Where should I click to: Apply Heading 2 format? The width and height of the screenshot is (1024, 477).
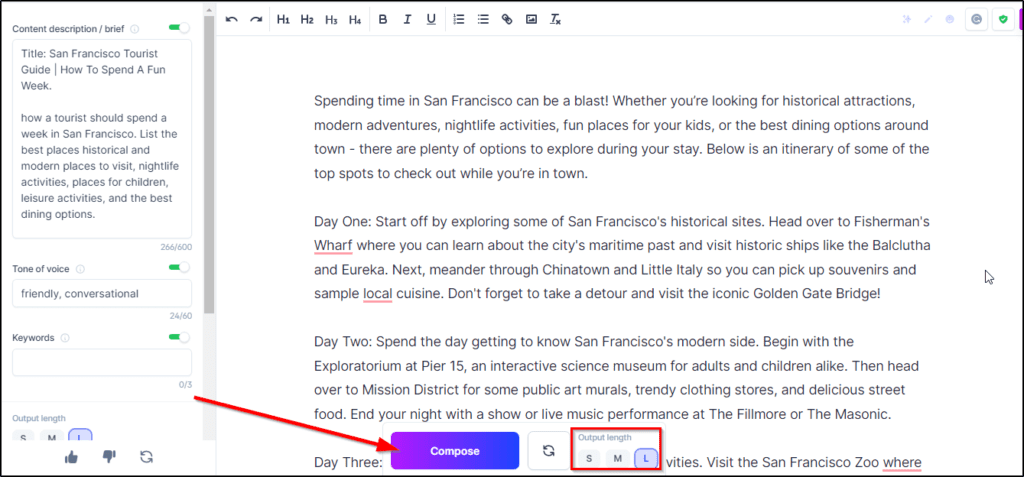[307, 19]
